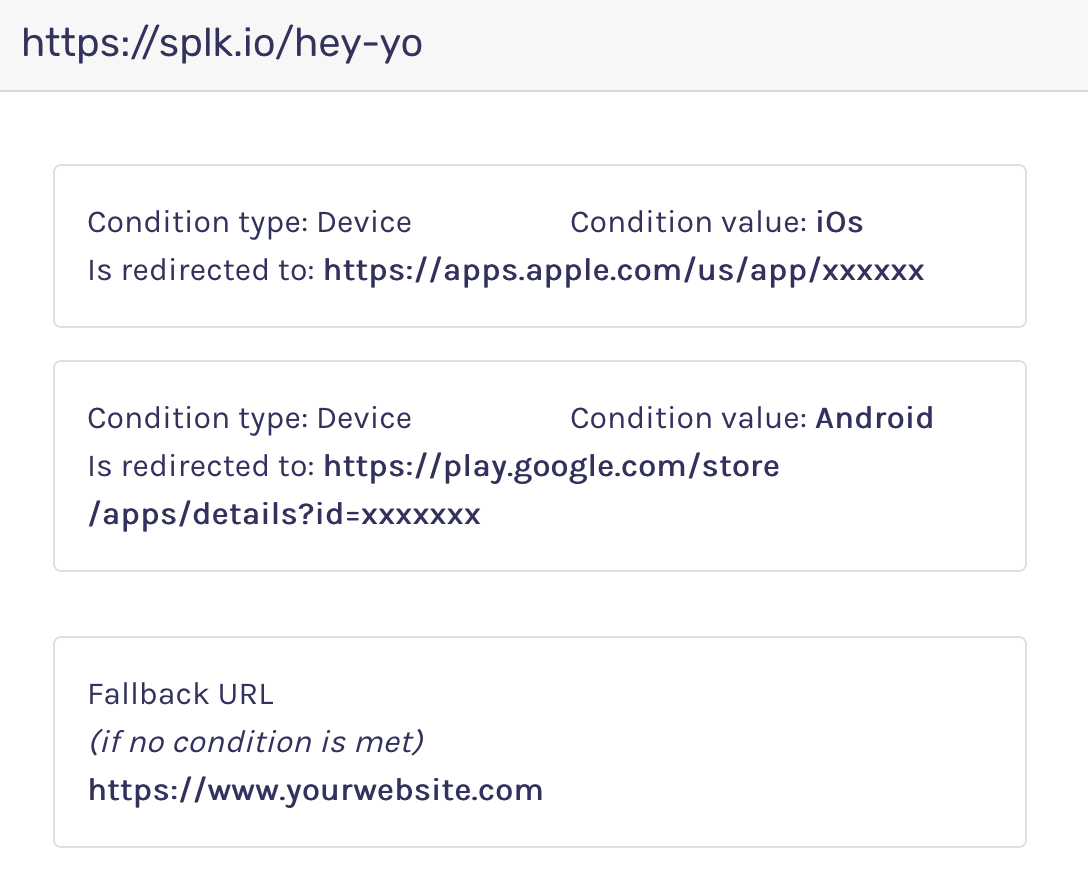Click the "/apps/details?id=xxxxxxx" URL line

click(284, 514)
